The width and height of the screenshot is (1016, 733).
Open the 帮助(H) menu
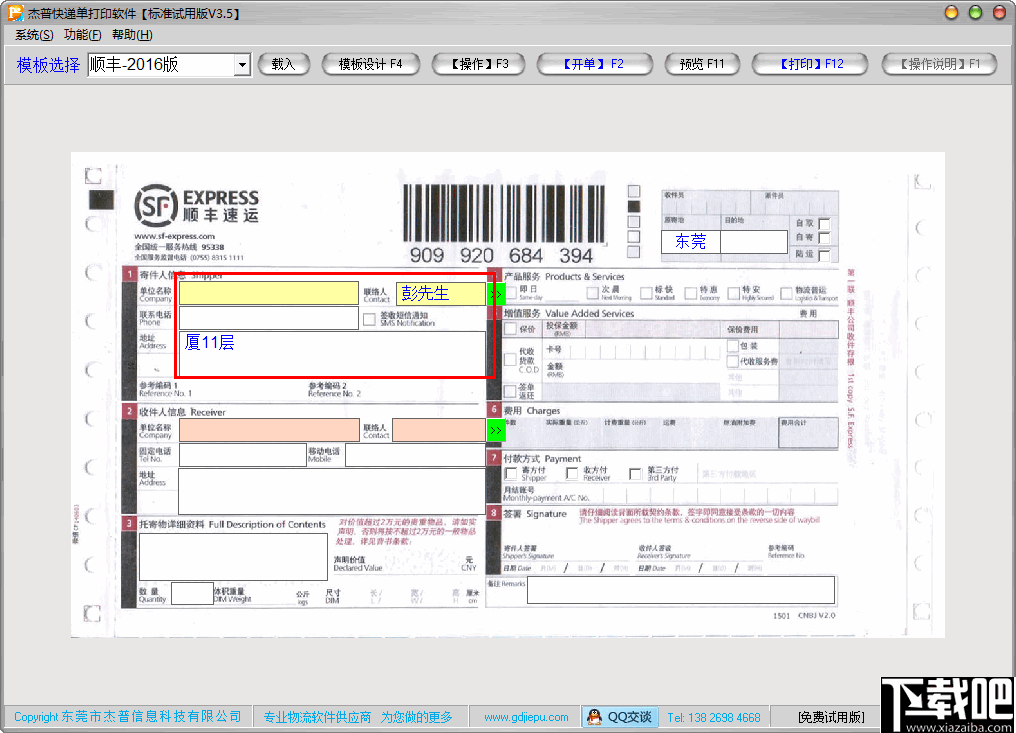click(x=132, y=35)
